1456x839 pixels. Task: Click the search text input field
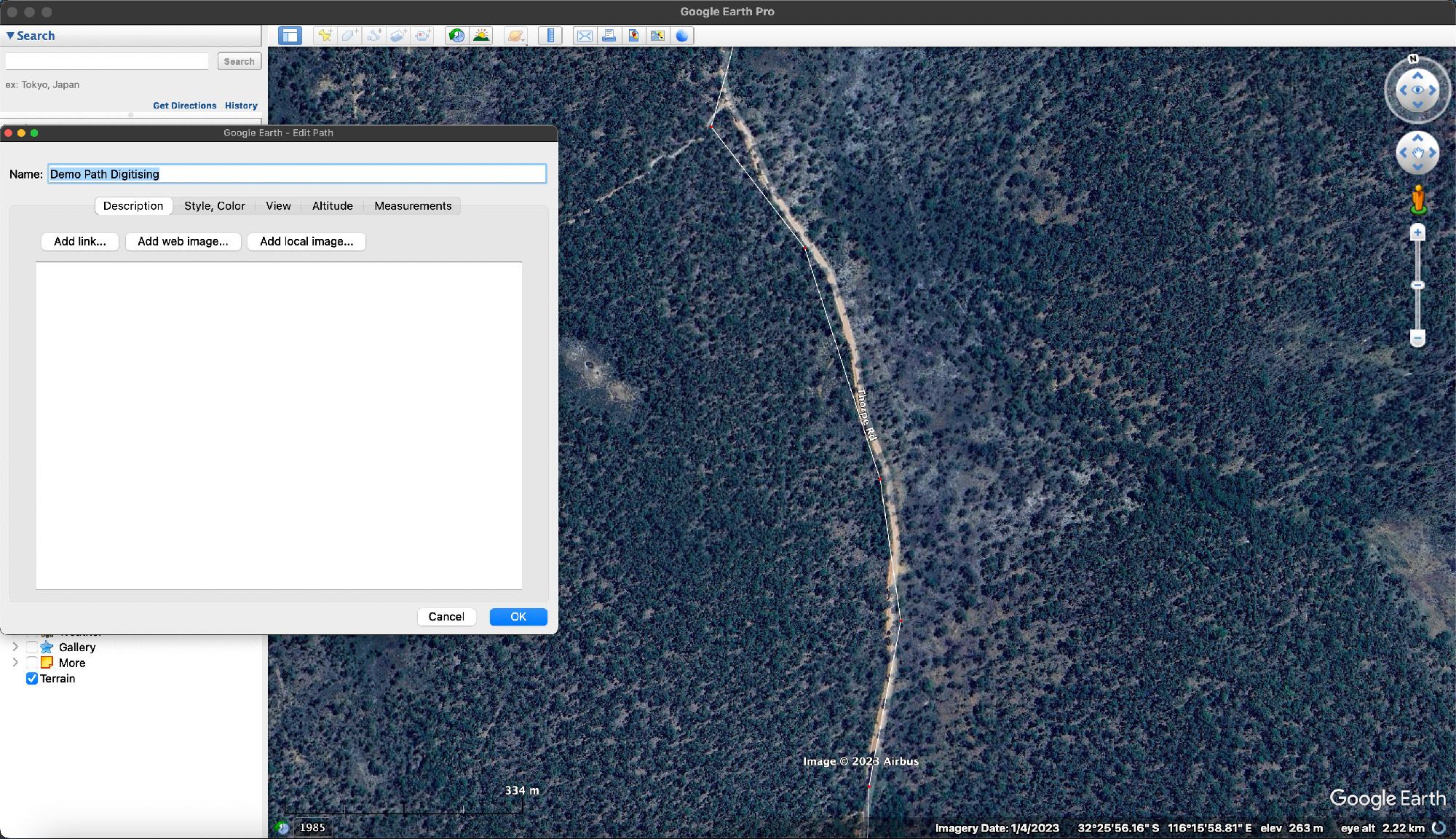pyautogui.click(x=107, y=62)
